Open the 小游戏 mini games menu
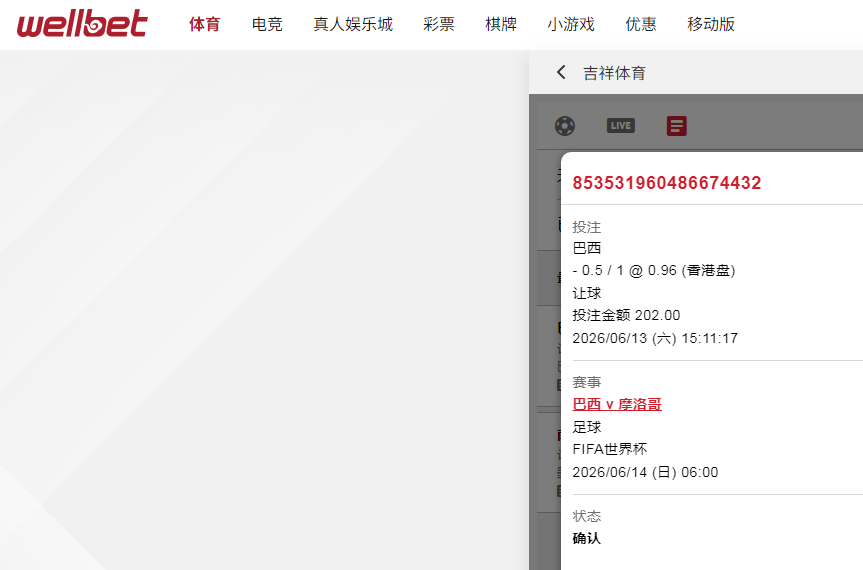This screenshot has height=570, width=863. pos(571,24)
